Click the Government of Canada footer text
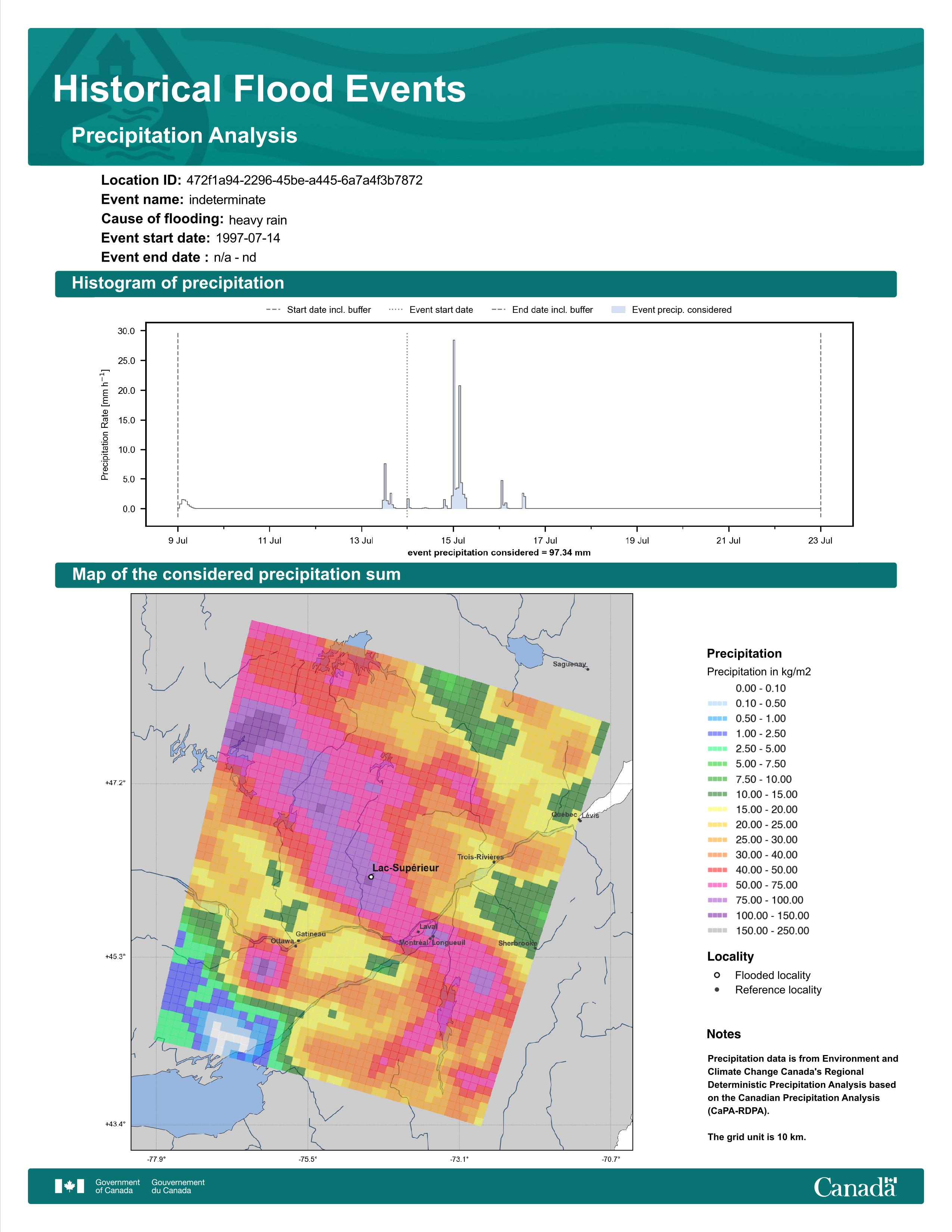952x1232 pixels. click(117, 1186)
